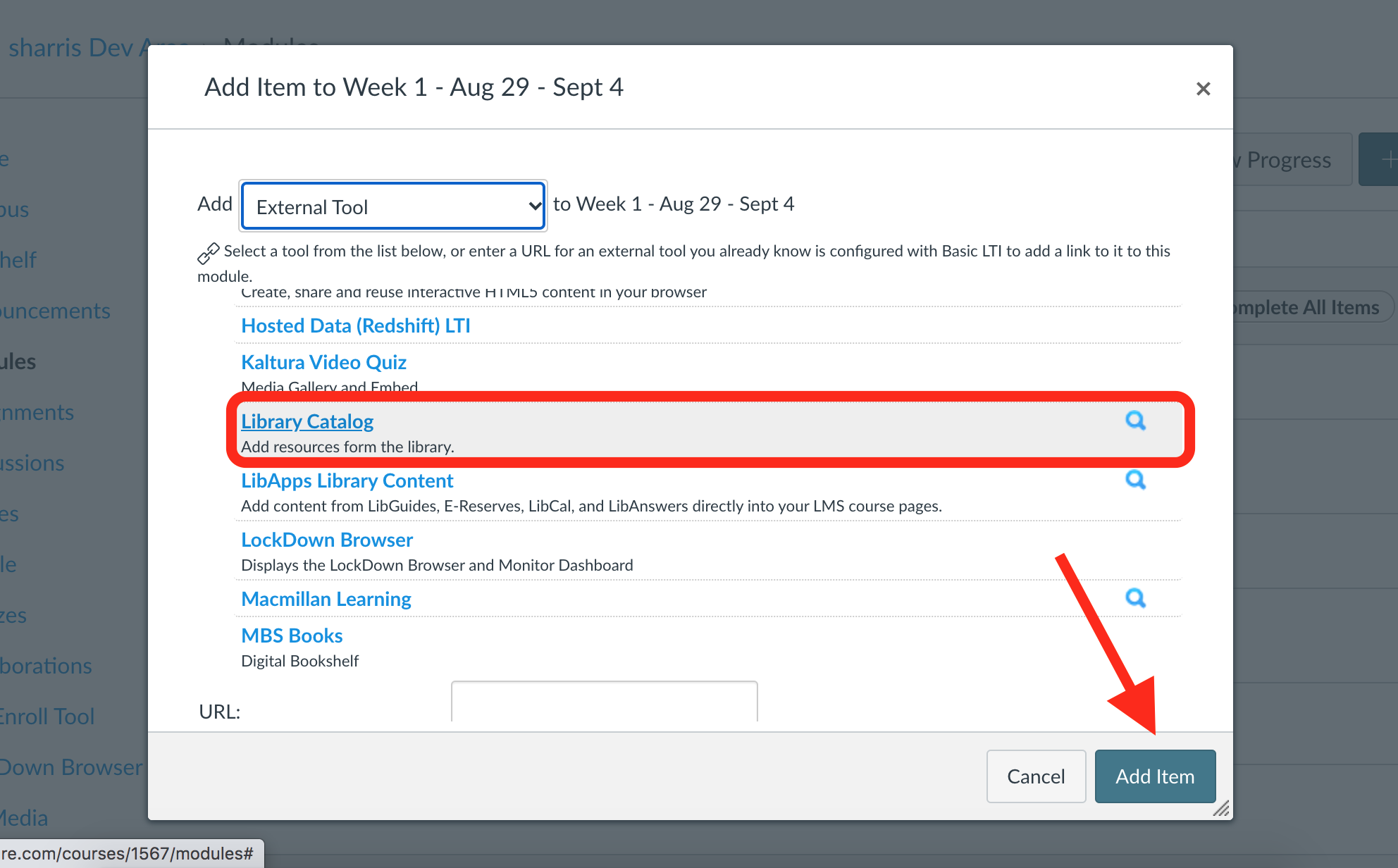Open LockDown Browser in the background sidebar
1398x868 pixels.
click(71, 767)
